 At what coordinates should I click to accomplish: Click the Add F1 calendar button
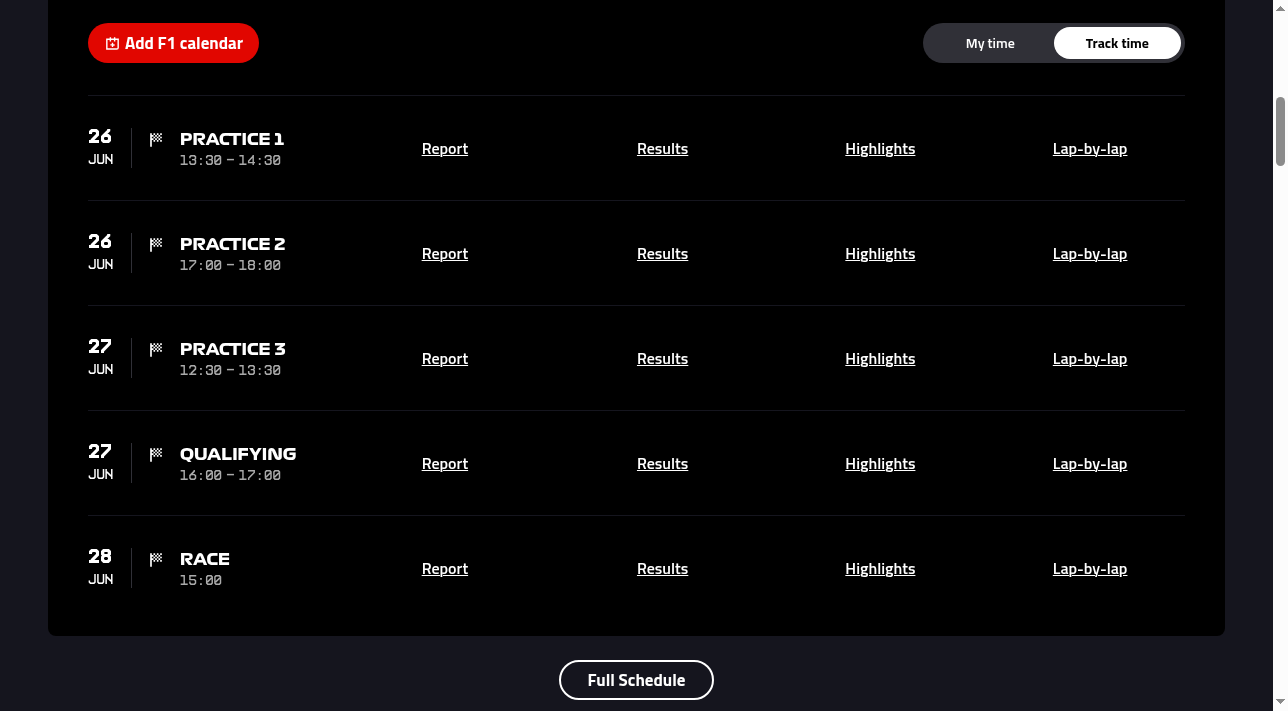pos(173,43)
